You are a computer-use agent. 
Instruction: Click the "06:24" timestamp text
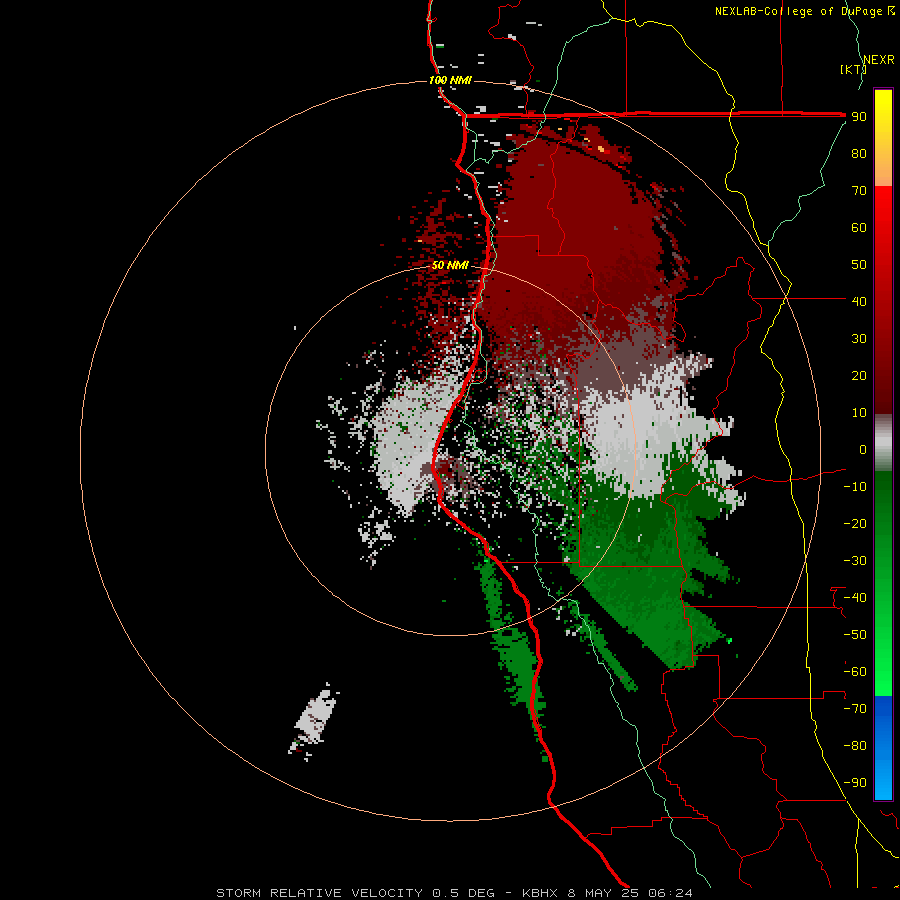[x=670, y=893]
